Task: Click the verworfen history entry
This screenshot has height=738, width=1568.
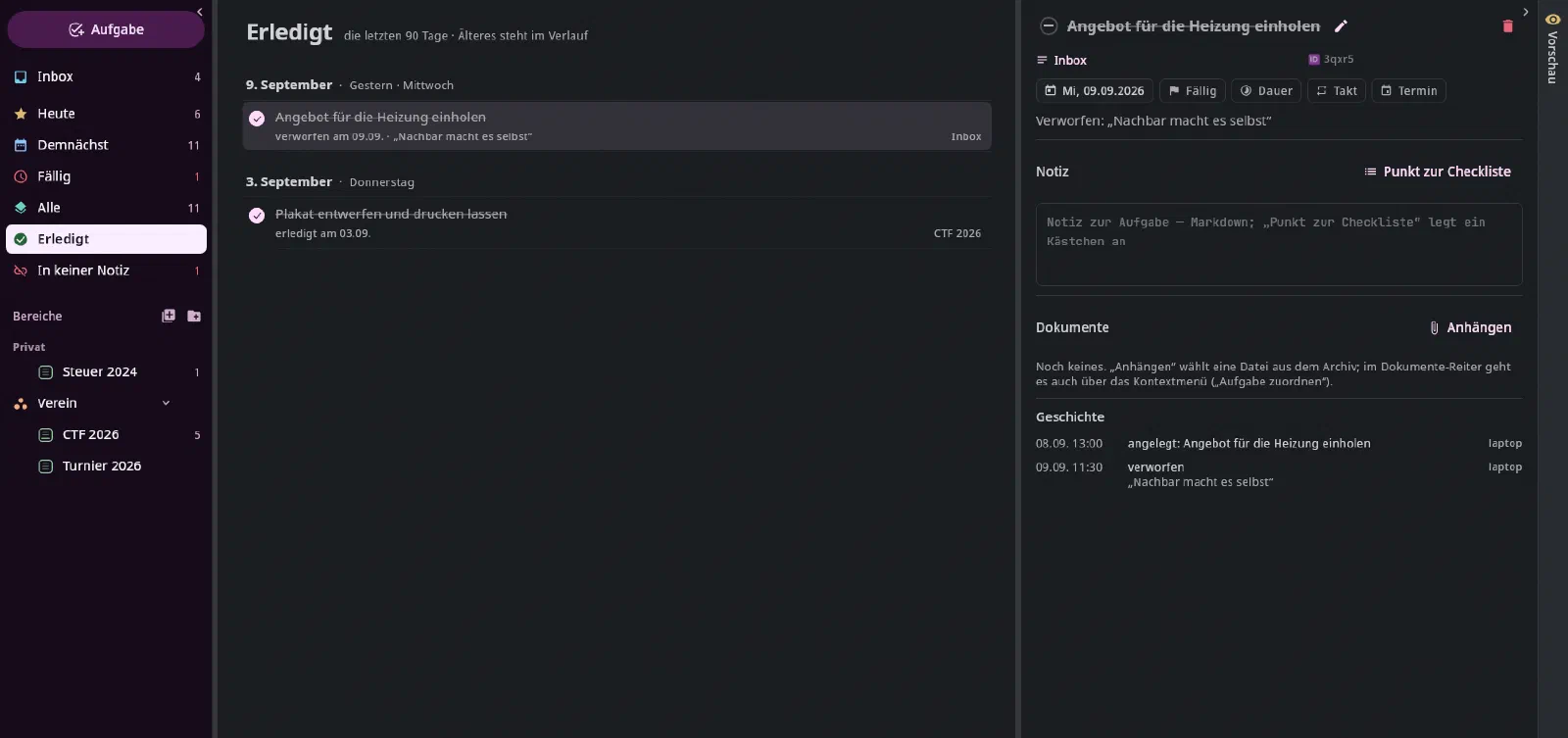Action: pos(1279,474)
